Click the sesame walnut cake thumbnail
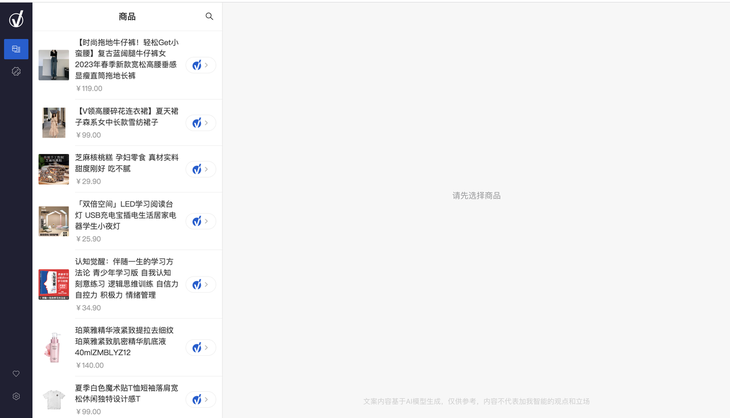 tap(54, 169)
